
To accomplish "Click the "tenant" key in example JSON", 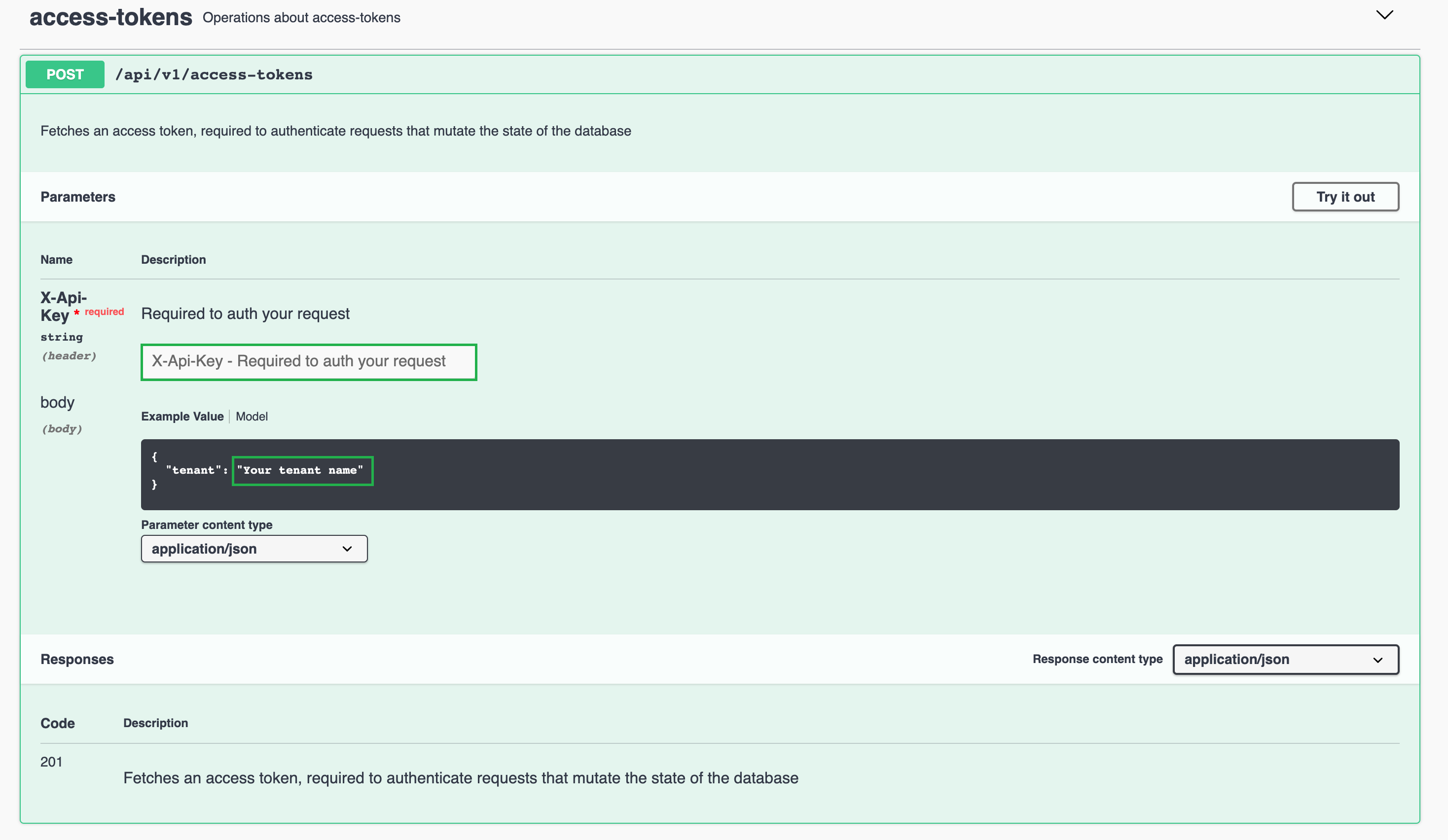I will coord(194,470).
